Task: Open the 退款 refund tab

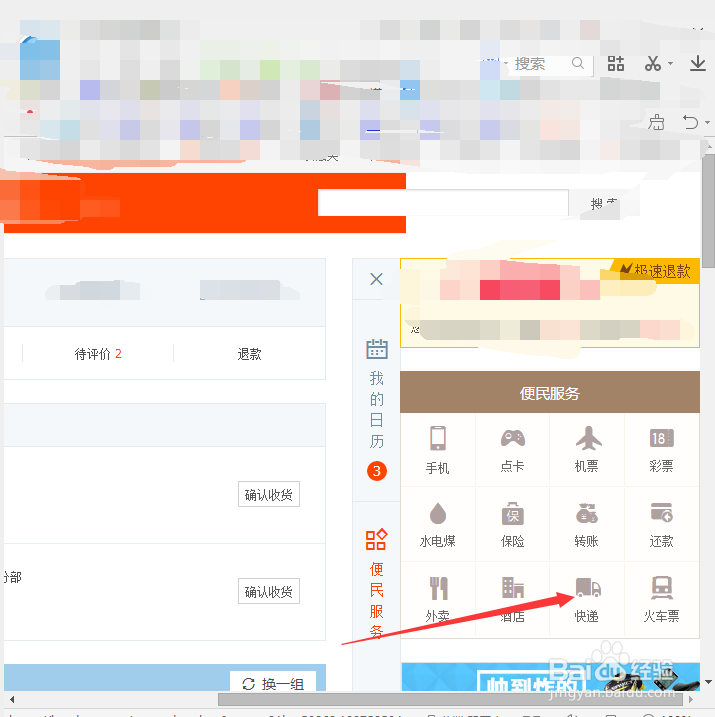Action: point(249,354)
